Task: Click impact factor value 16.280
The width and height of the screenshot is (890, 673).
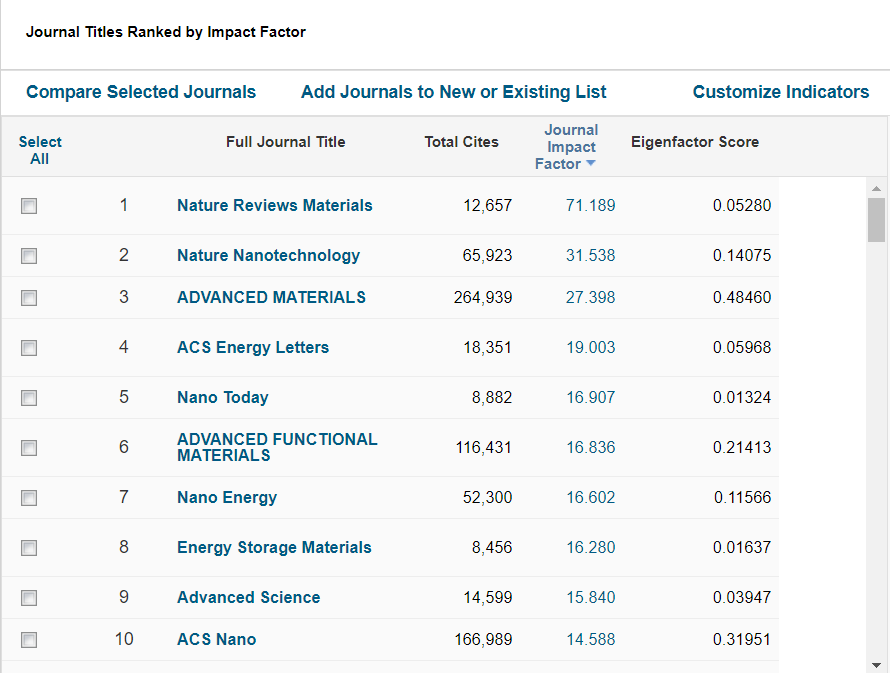Action: point(590,547)
